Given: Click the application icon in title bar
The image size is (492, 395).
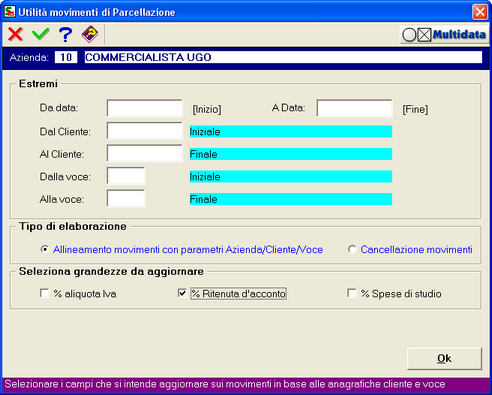Looking at the screenshot, I should [10, 12].
